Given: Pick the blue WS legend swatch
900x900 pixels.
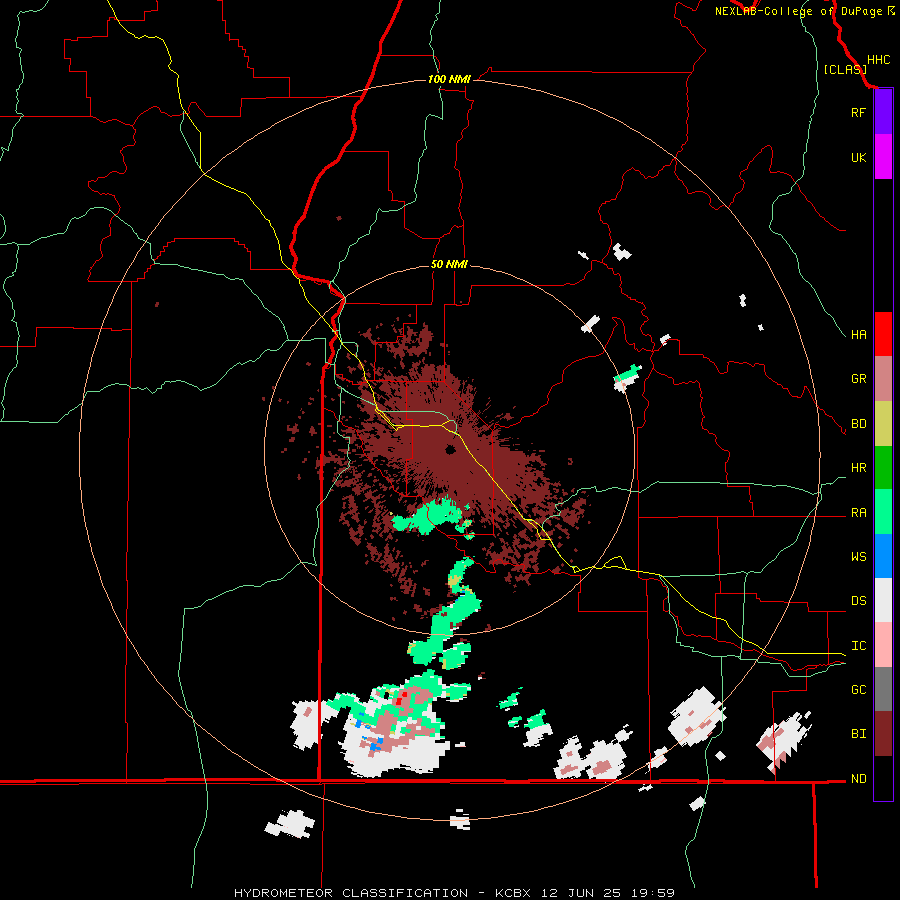Looking at the screenshot, I should tap(883, 556).
